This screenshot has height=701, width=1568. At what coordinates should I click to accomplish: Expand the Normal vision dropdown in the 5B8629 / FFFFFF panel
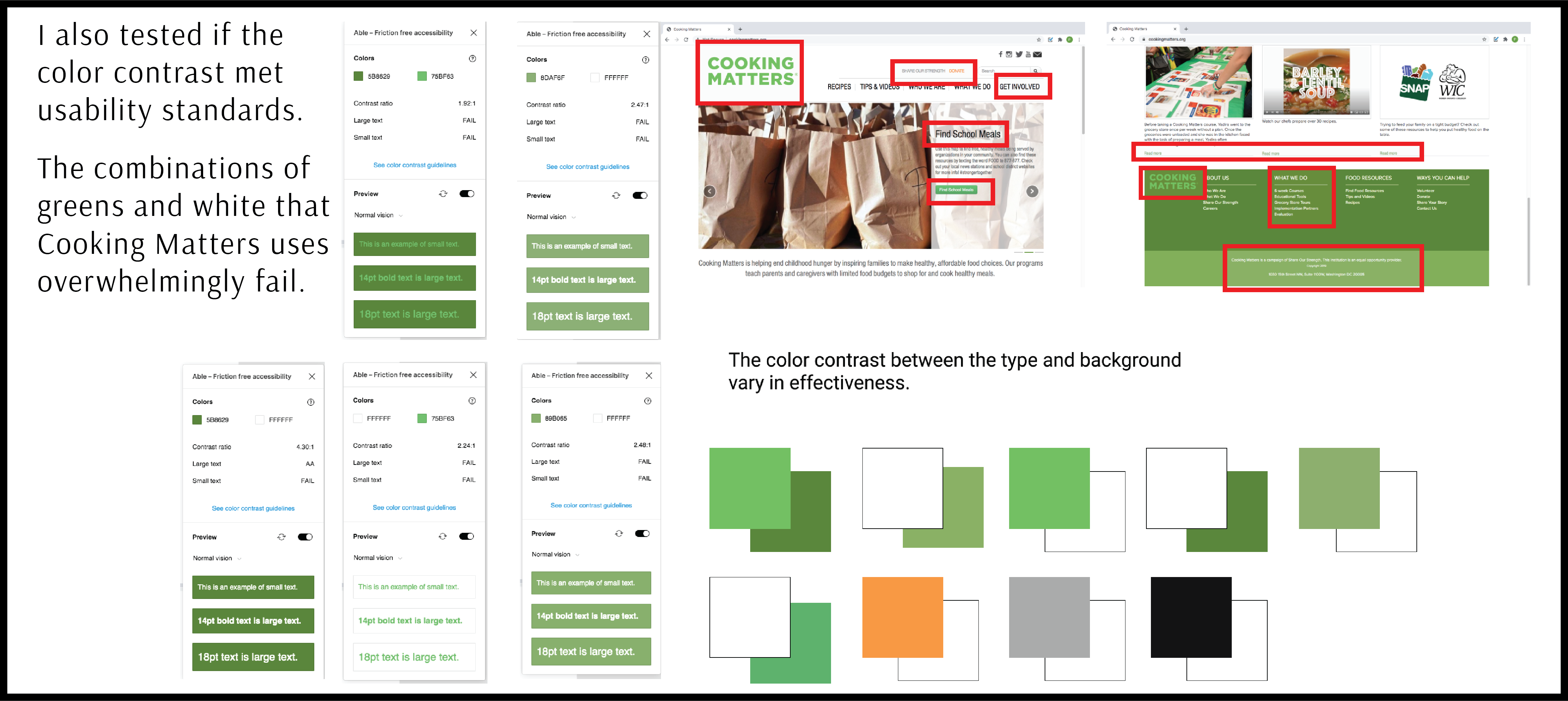217,558
